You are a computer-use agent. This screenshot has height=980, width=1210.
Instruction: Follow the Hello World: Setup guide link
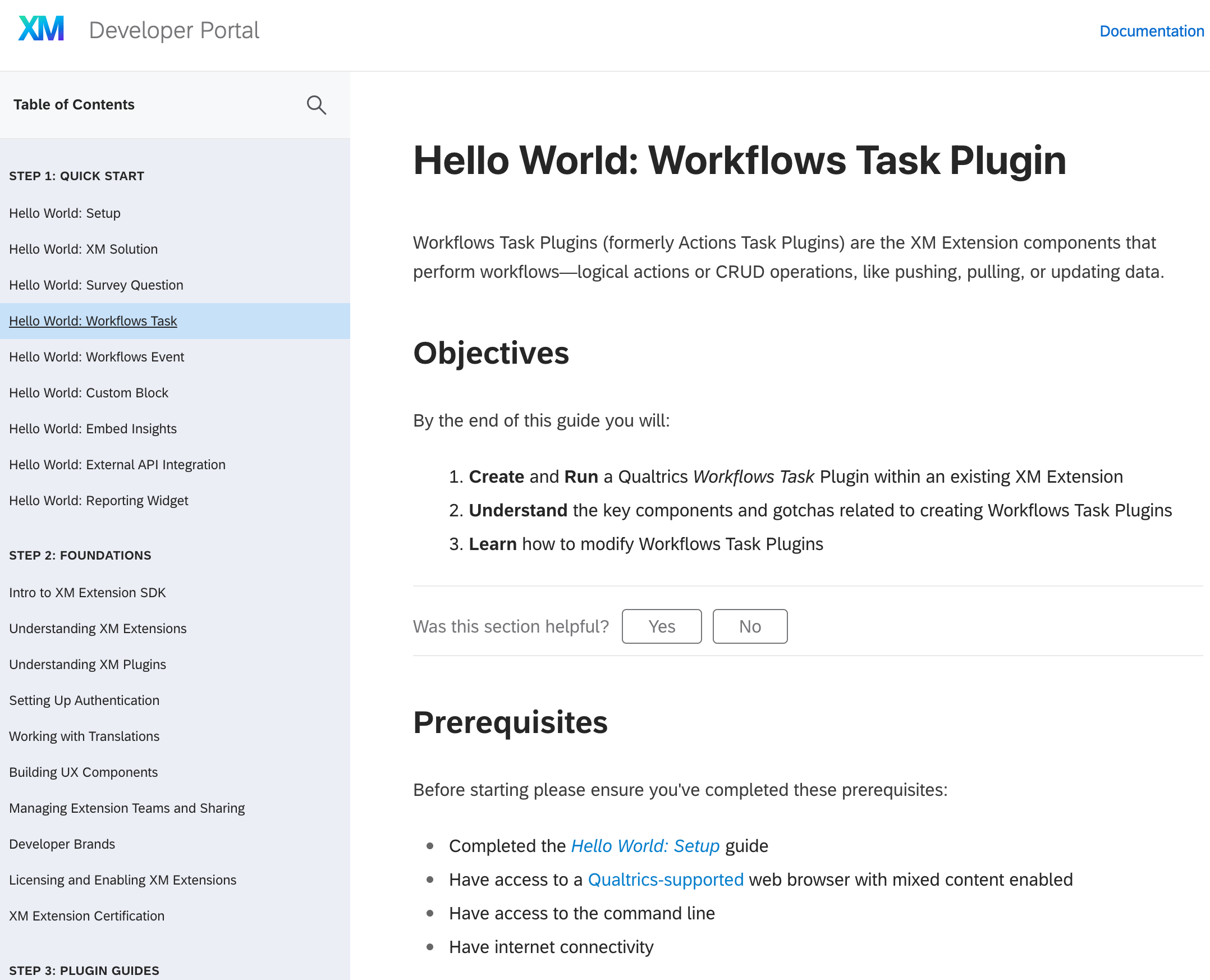click(644, 846)
